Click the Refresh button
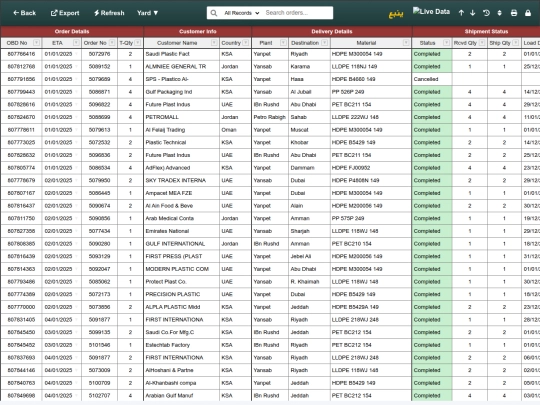The width and height of the screenshot is (540, 405). click(109, 13)
